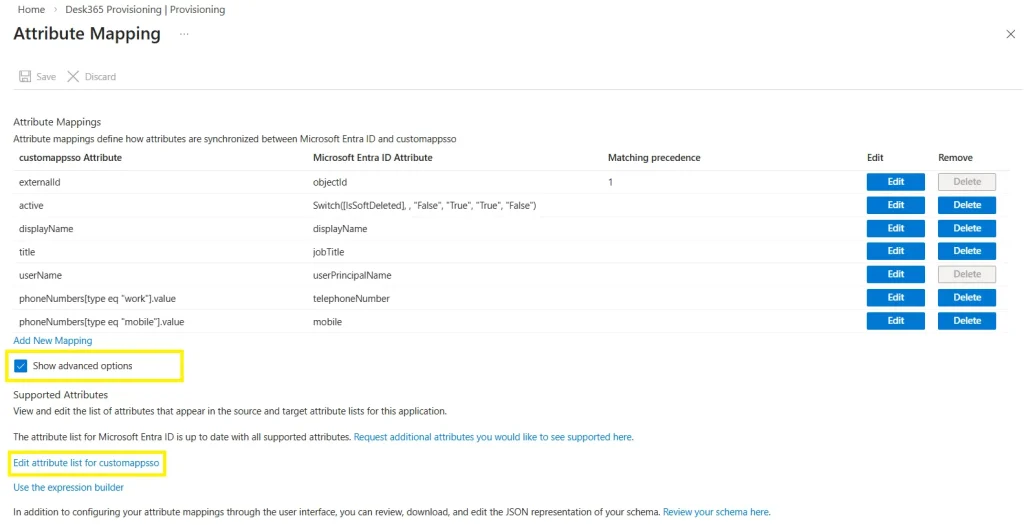The width and height of the screenshot is (1024, 525).
Task: Delete the work phone number mapping
Action: tap(967, 297)
